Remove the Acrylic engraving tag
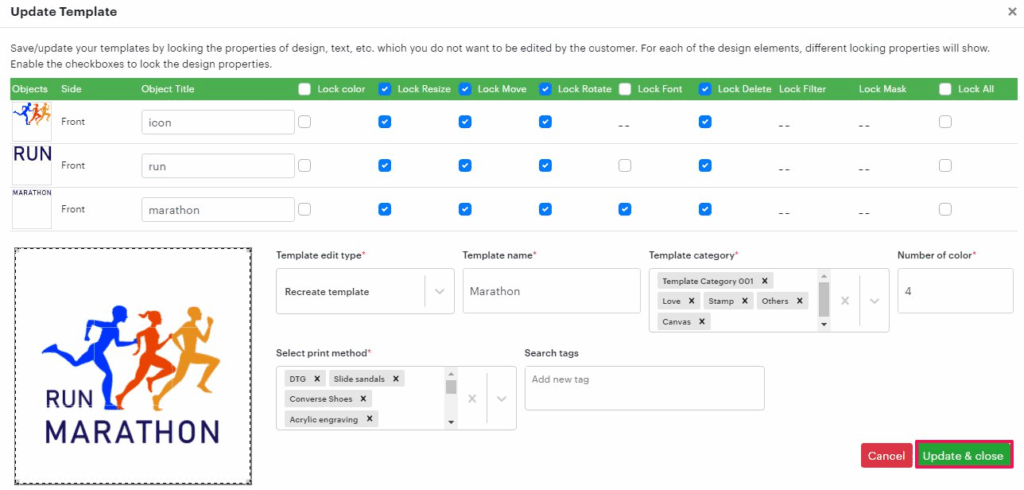This screenshot has width=1024, height=490. pos(369,419)
